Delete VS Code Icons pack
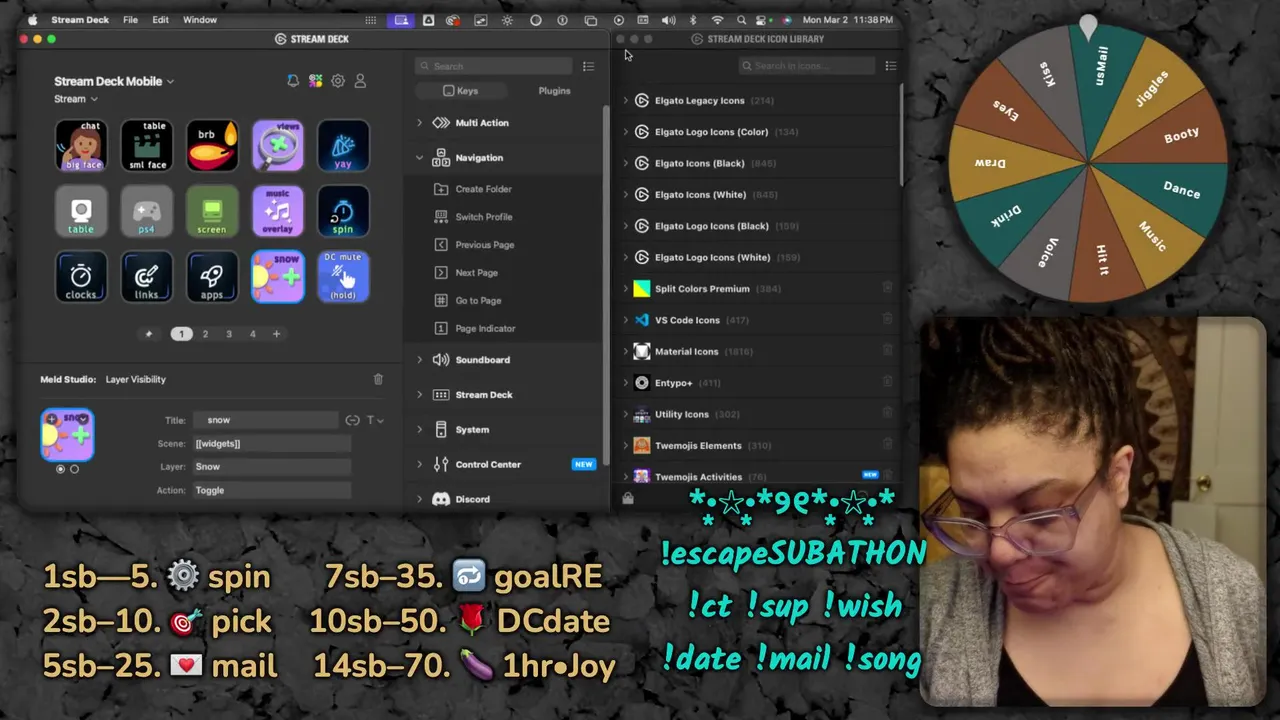The width and height of the screenshot is (1280, 720). [887, 320]
